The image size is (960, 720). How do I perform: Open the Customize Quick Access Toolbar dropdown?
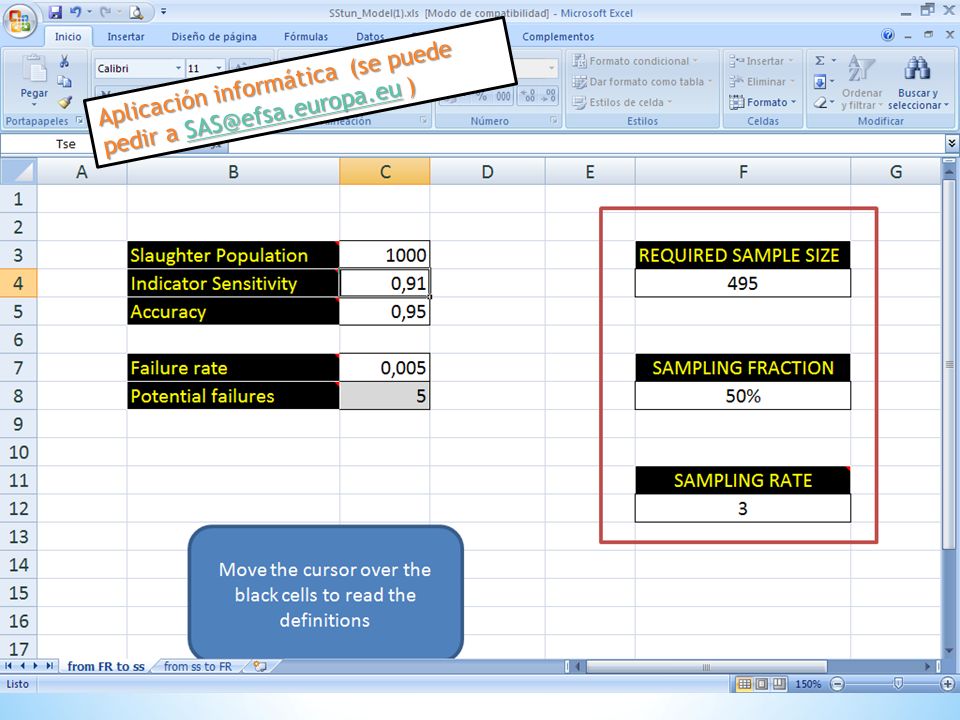163,12
